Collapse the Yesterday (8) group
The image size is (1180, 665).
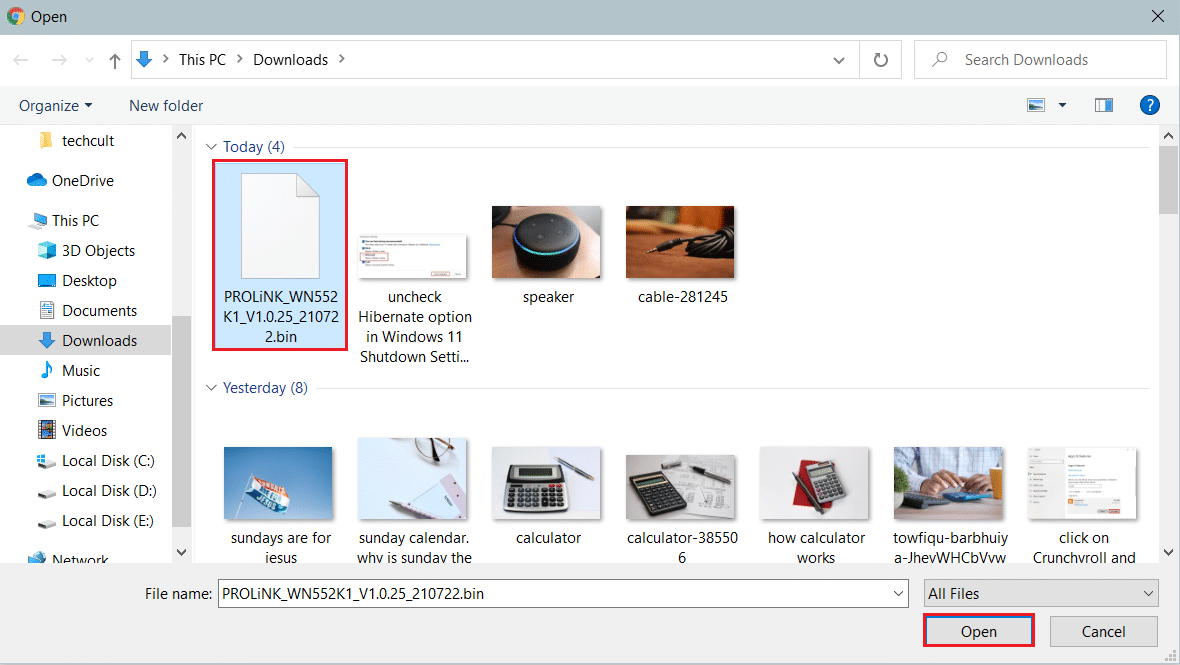click(x=211, y=388)
